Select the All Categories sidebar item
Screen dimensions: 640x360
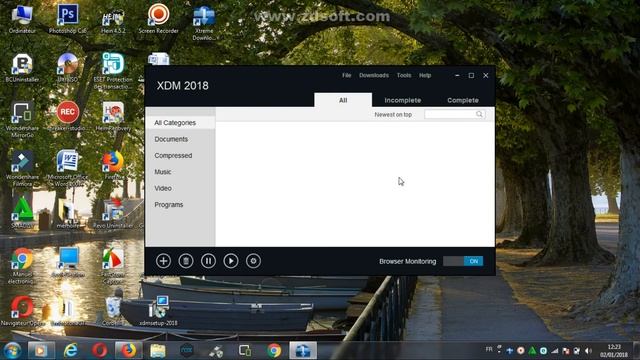180,123
